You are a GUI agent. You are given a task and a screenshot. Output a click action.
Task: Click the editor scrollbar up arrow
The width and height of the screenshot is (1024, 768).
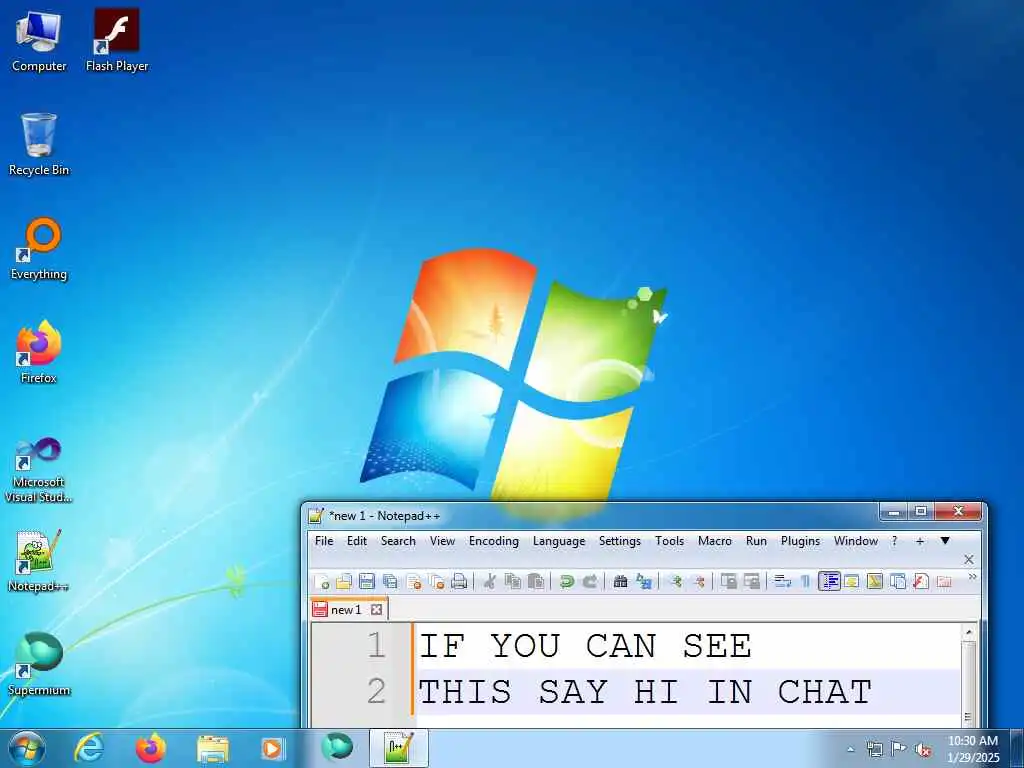point(968,632)
